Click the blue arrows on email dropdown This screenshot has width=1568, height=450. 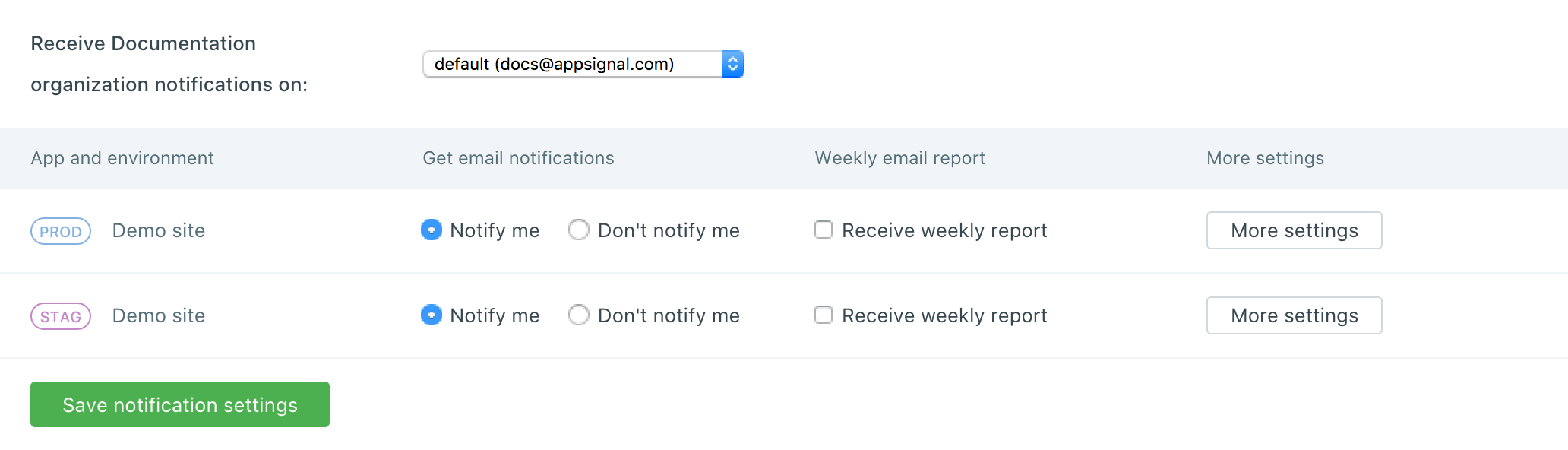[x=732, y=64]
